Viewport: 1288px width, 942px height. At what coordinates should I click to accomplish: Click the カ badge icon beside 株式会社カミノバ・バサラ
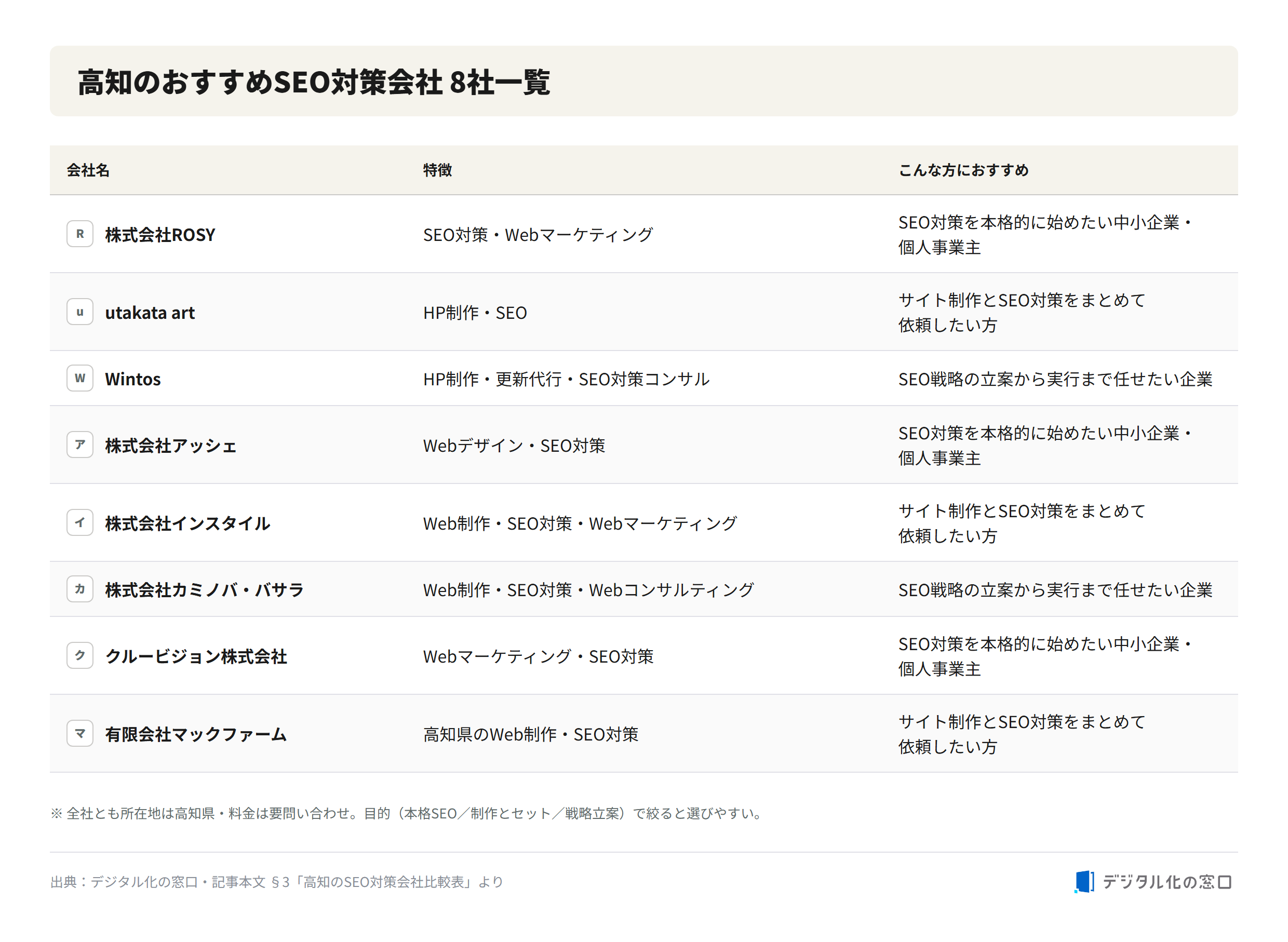pos(80,589)
